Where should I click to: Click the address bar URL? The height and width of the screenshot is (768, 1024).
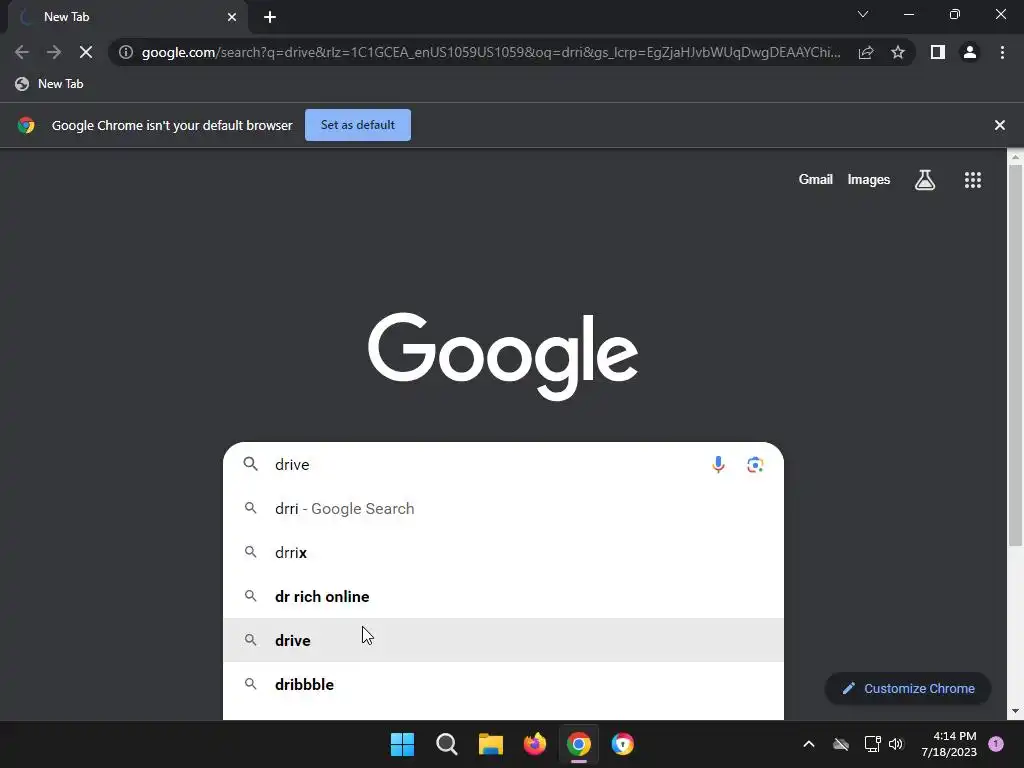pyautogui.click(x=490, y=52)
